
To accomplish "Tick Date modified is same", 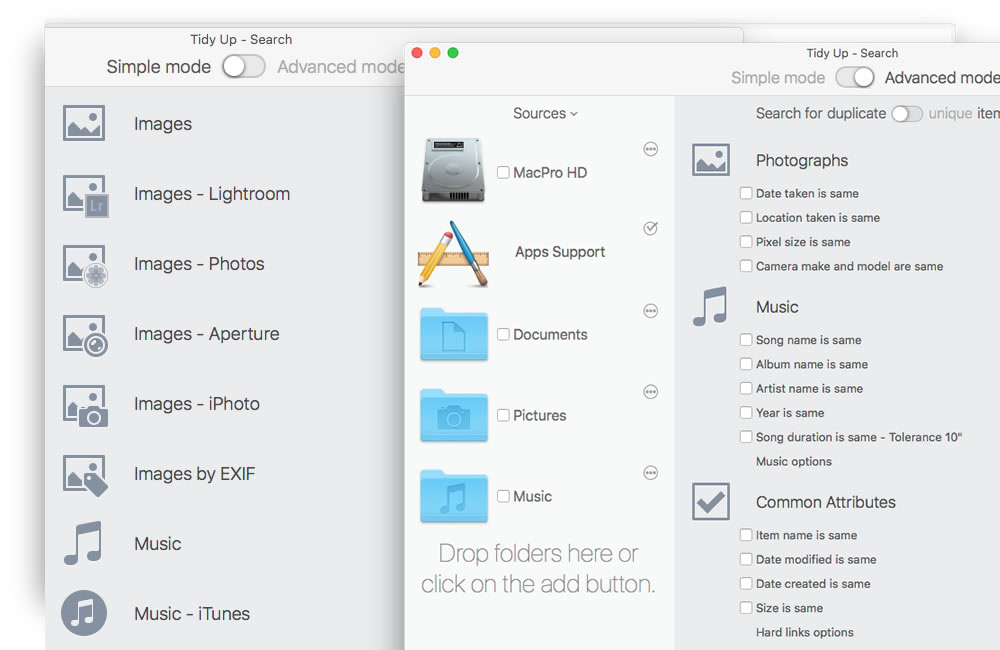I will coord(746,559).
